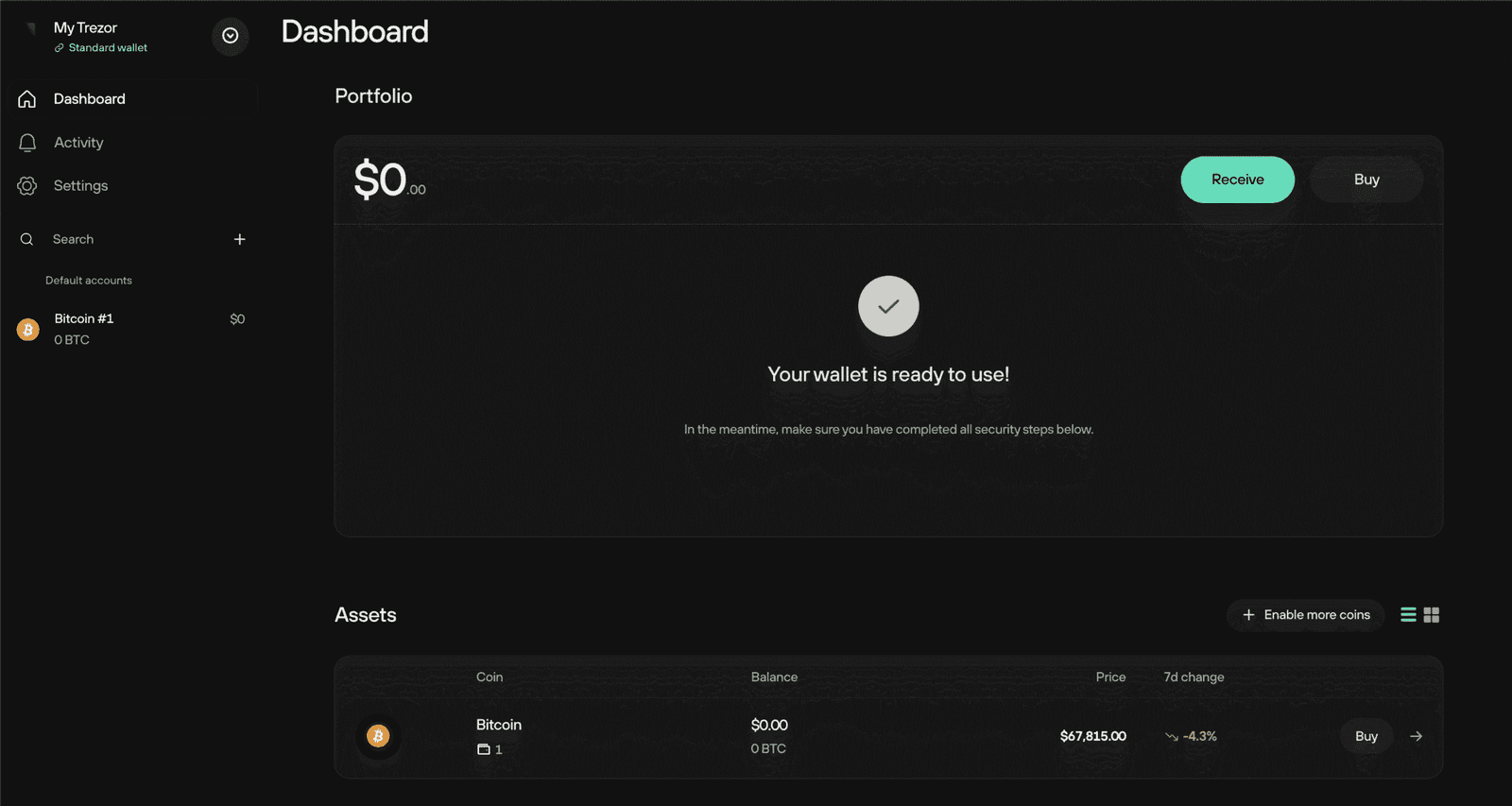The height and width of the screenshot is (806, 1512).
Task: Click the $67,815.00 price value
Action: 1093,736
